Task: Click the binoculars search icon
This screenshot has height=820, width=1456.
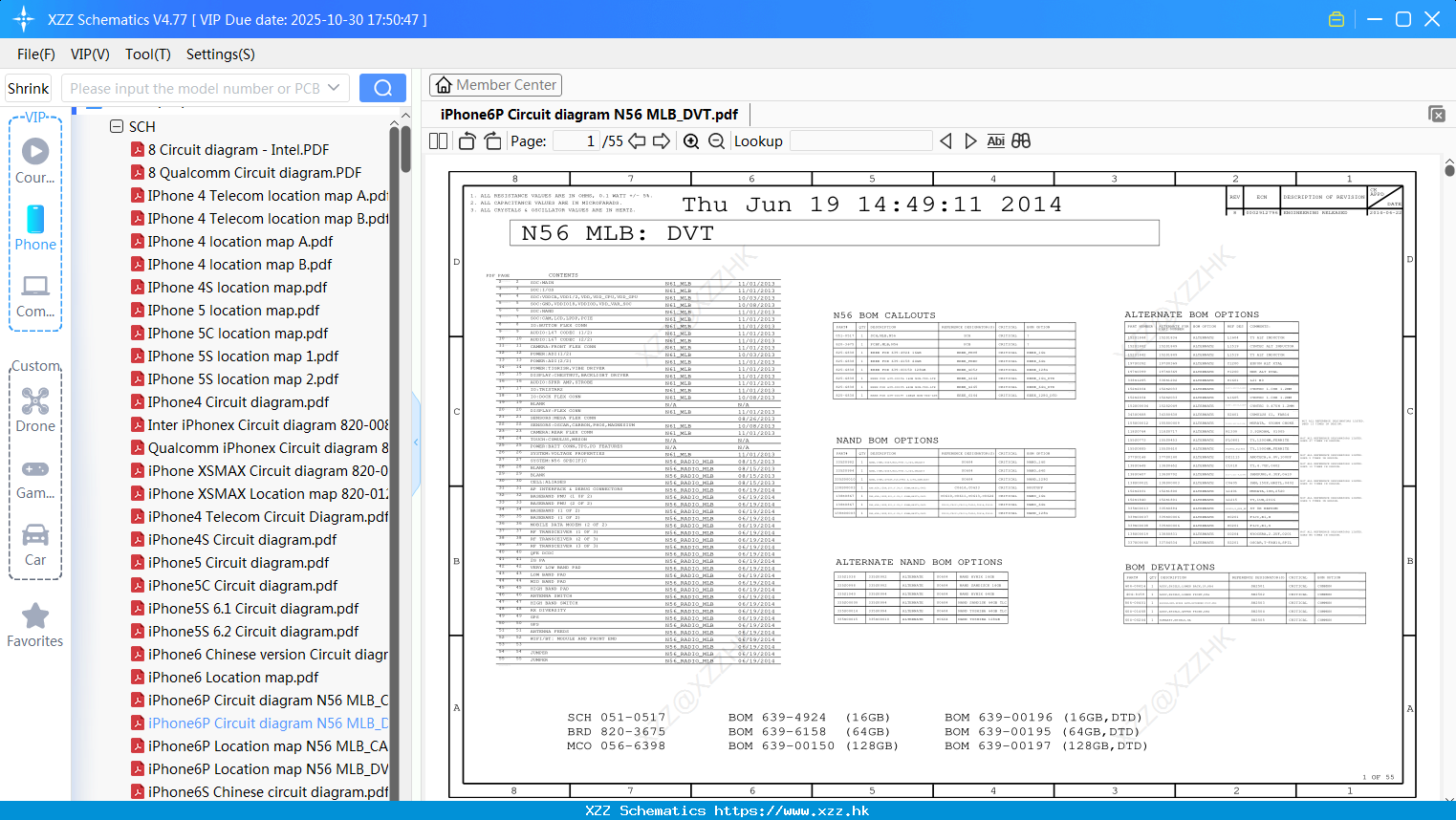Action: click(1021, 140)
